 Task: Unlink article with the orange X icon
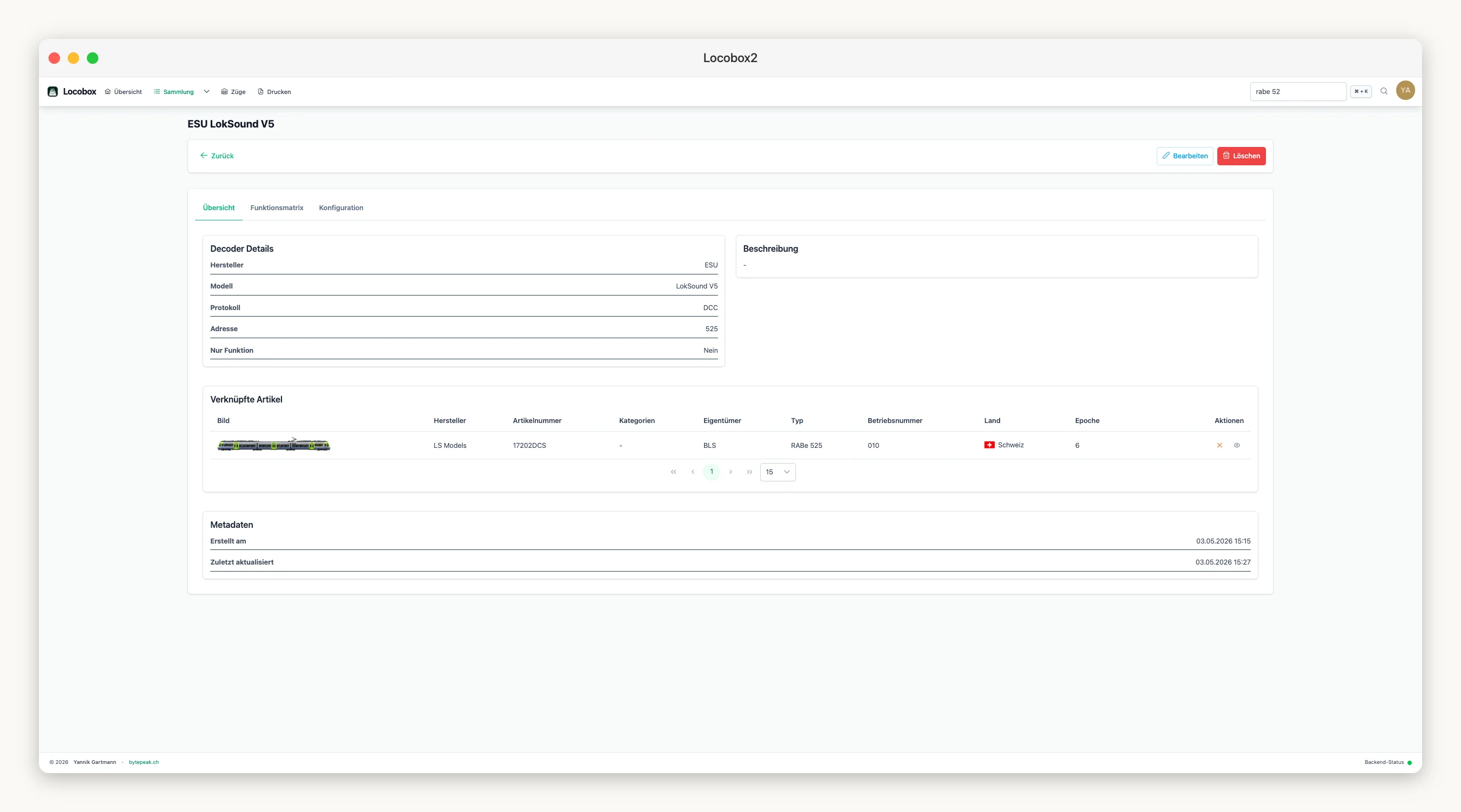[x=1219, y=446]
